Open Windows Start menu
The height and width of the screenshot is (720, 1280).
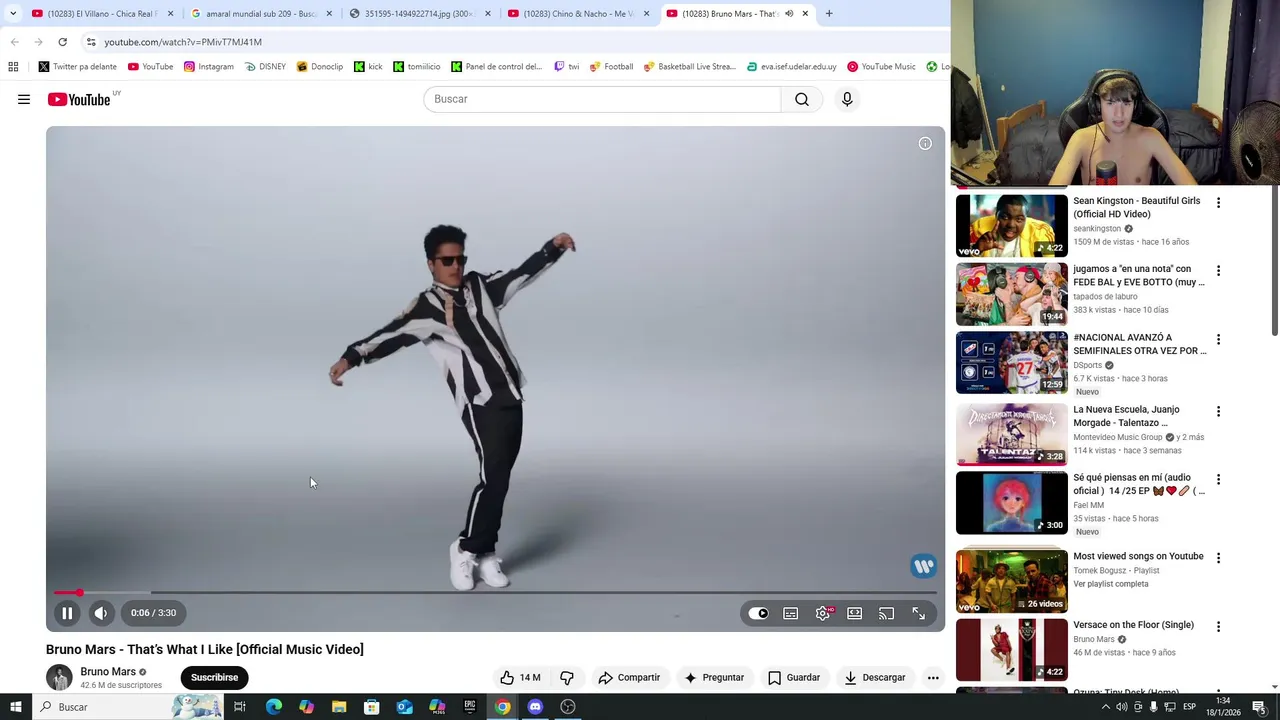tap(16, 707)
